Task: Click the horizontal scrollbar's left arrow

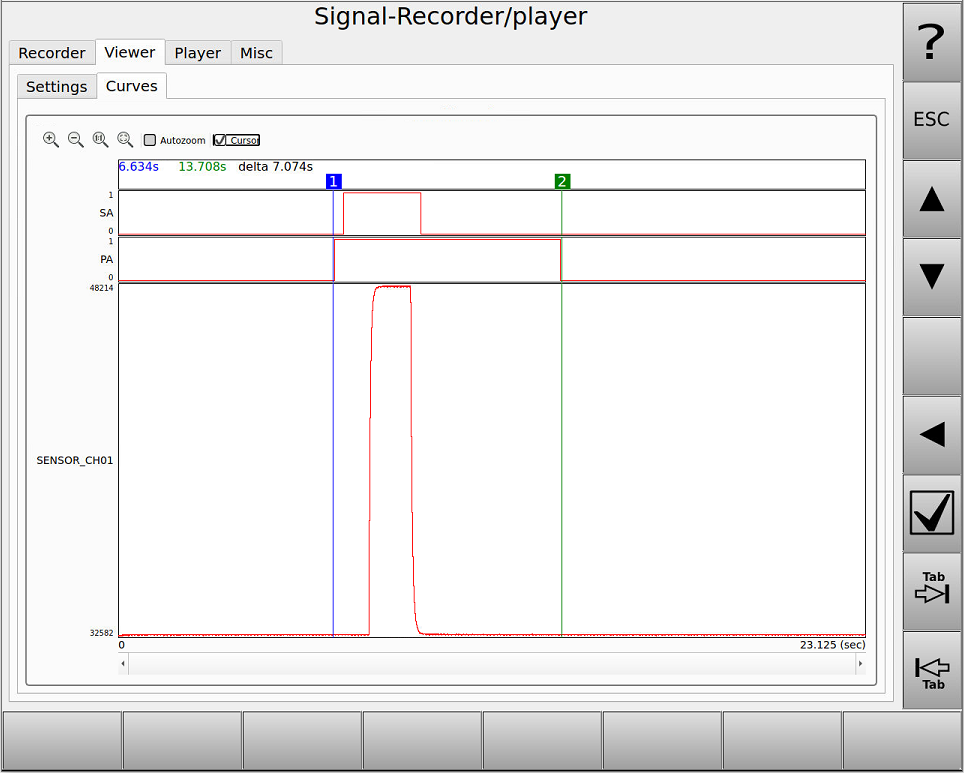Action: (123, 663)
